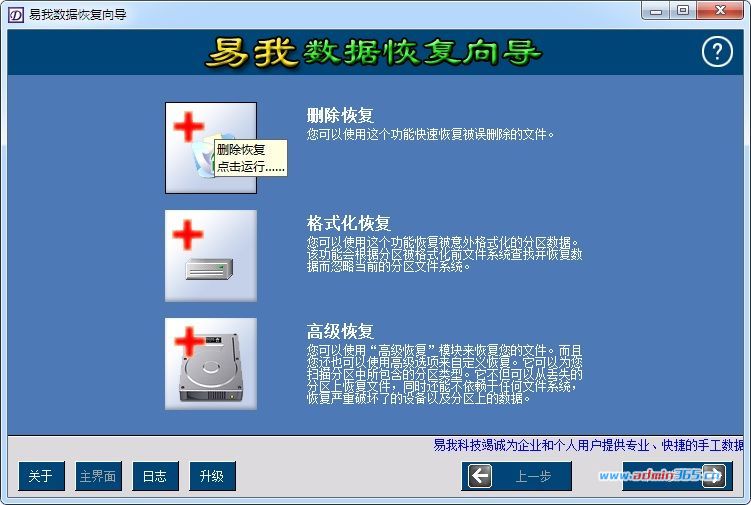Start 高级恢复 hard disk icon
751x505 pixels.
[211, 364]
